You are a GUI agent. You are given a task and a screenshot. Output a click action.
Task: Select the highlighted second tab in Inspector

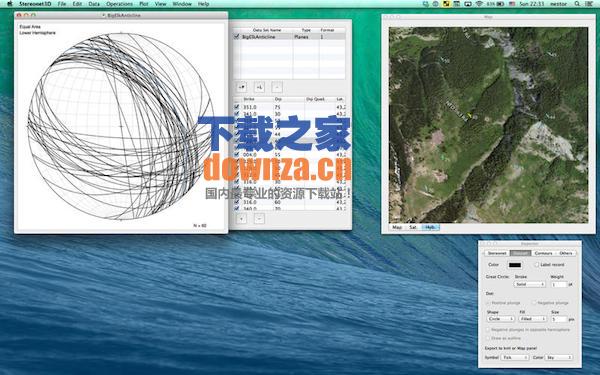tap(520, 253)
